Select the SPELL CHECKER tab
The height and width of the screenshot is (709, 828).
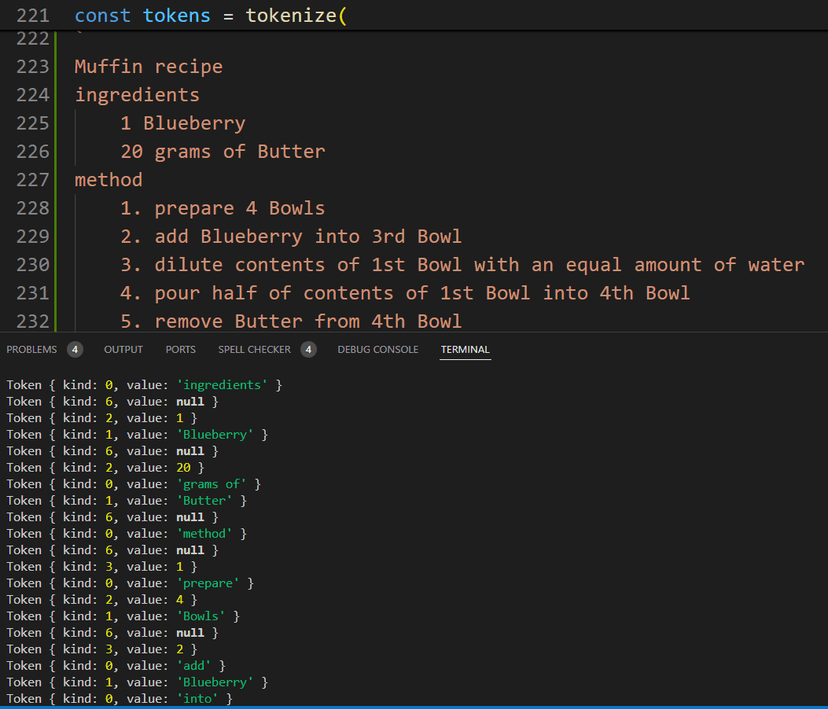(254, 349)
